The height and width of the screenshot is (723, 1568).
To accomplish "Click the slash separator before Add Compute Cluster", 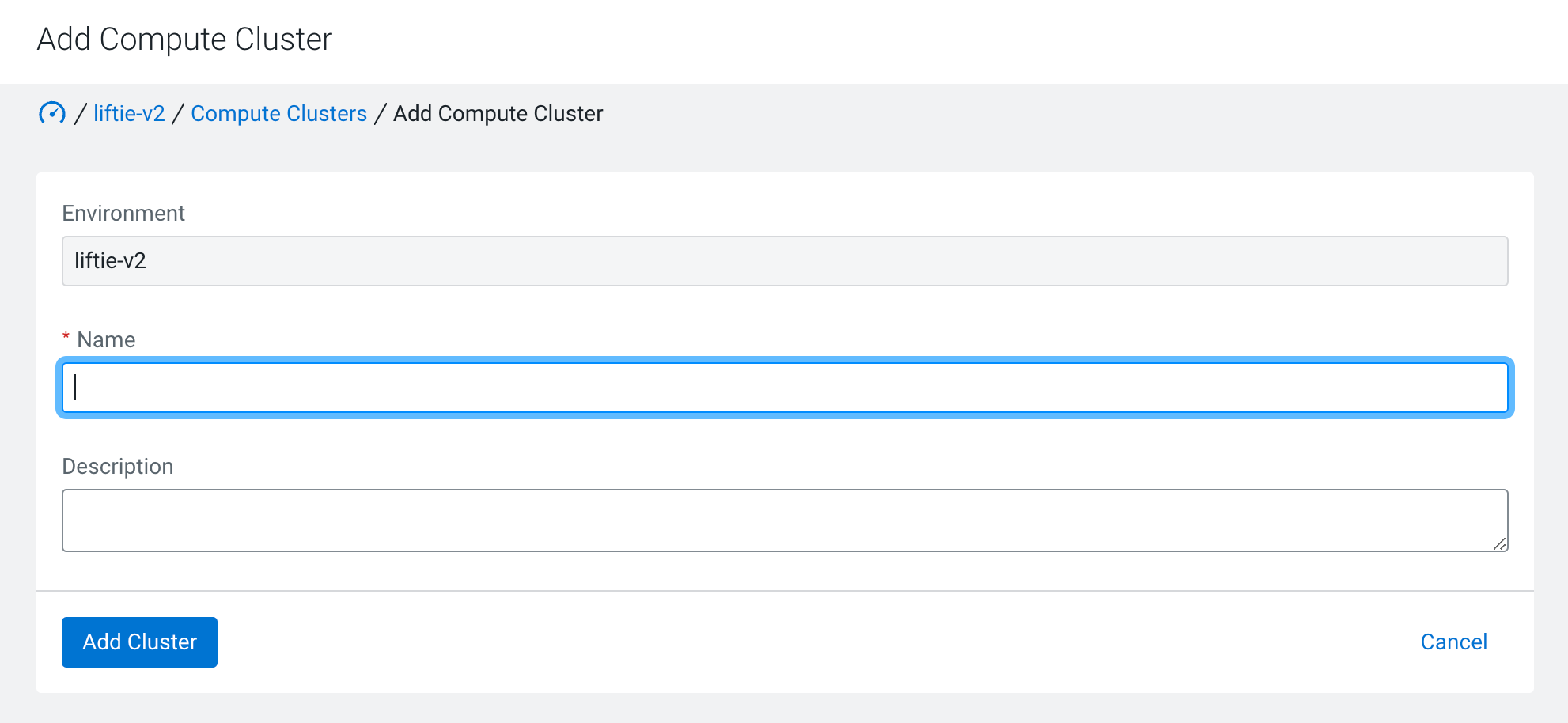I will coord(381,114).
